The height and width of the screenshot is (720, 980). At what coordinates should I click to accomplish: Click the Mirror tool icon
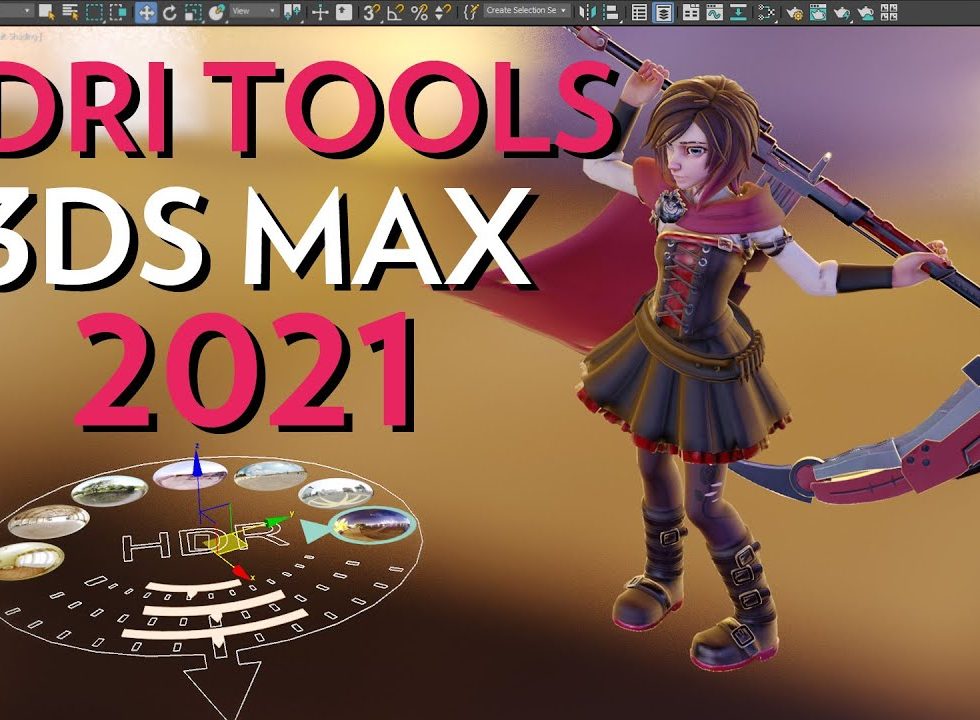tap(587, 12)
